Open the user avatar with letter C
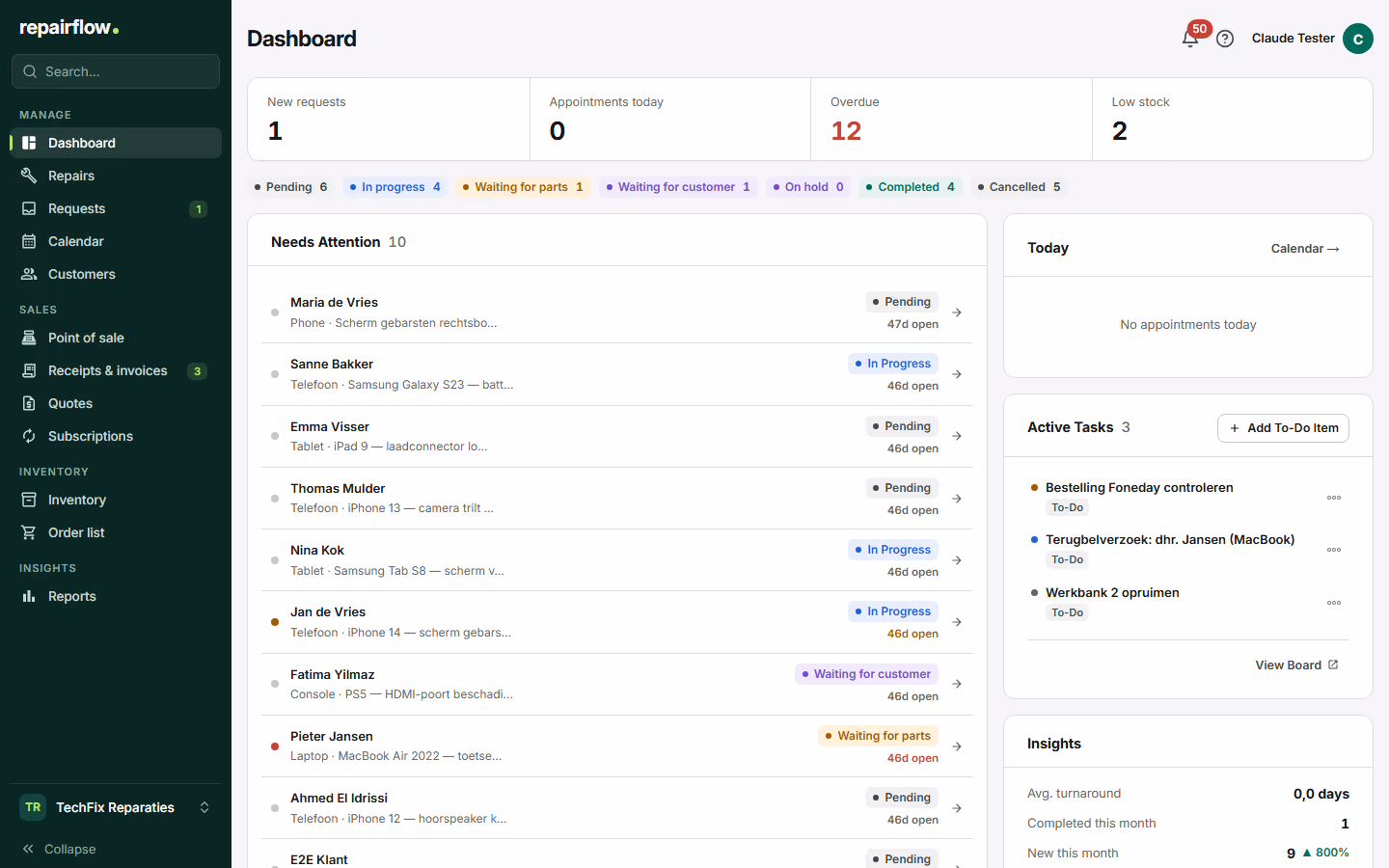 tap(1358, 39)
